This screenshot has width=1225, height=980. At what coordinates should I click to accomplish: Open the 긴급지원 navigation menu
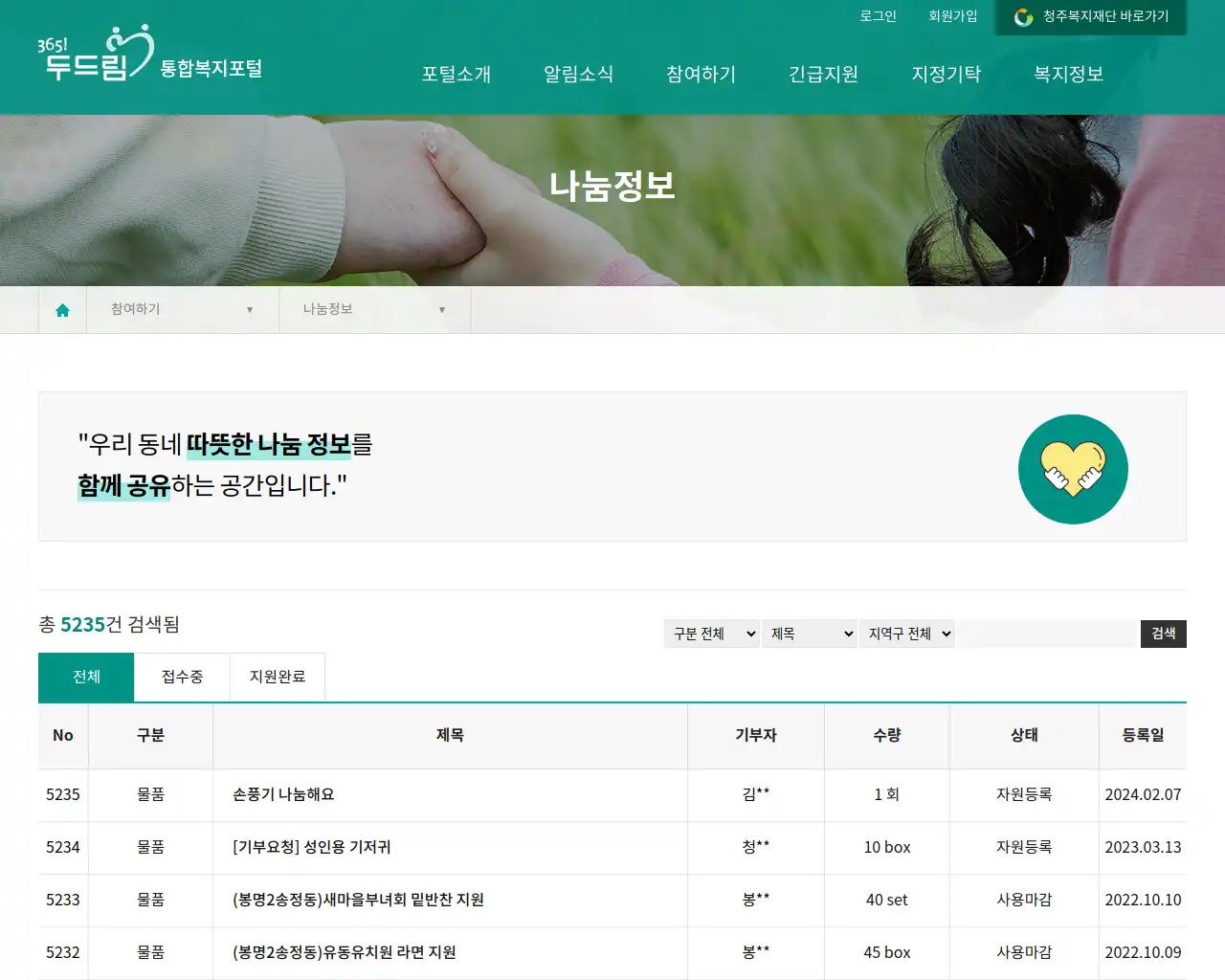click(823, 75)
